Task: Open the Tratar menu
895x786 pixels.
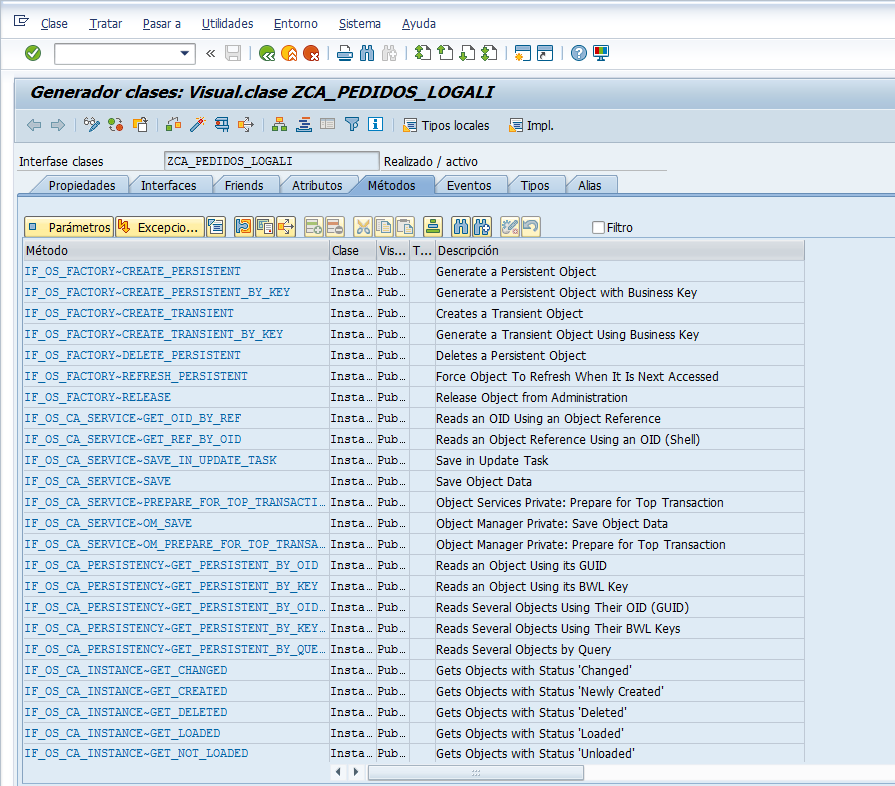Action: tap(106, 23)
